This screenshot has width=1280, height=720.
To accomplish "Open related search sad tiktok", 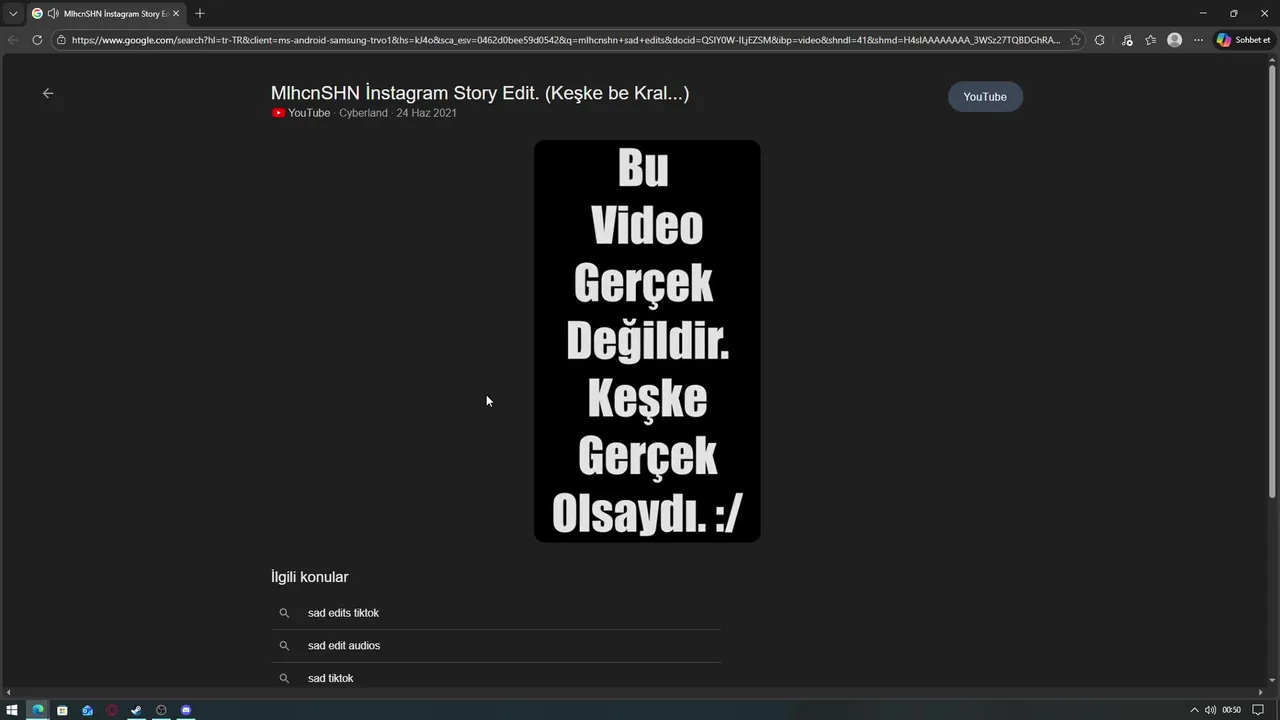I will point(331,678).
